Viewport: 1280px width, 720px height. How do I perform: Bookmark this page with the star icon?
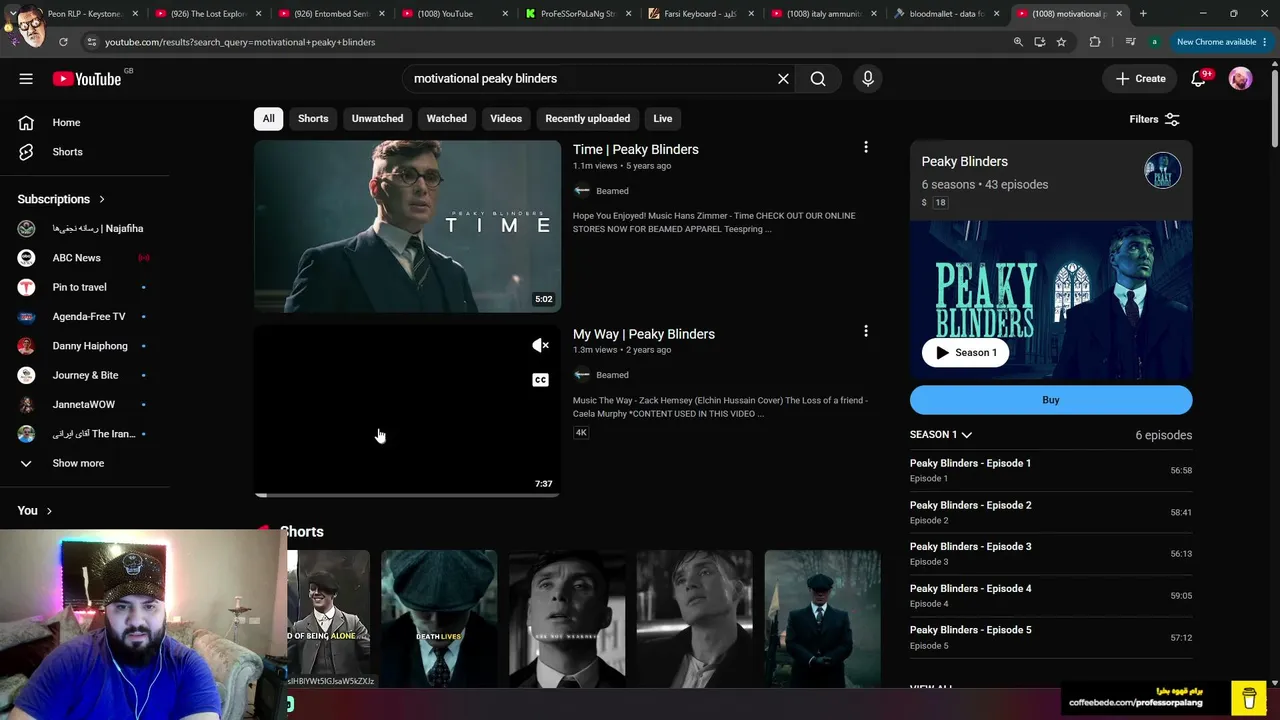click(1061, 42)
